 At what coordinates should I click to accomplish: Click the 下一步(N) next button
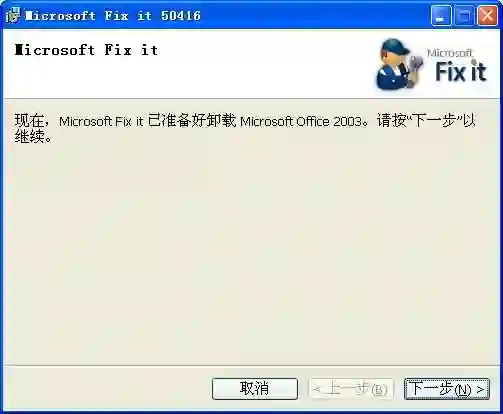pyautogui.click(x=447, y=389)
